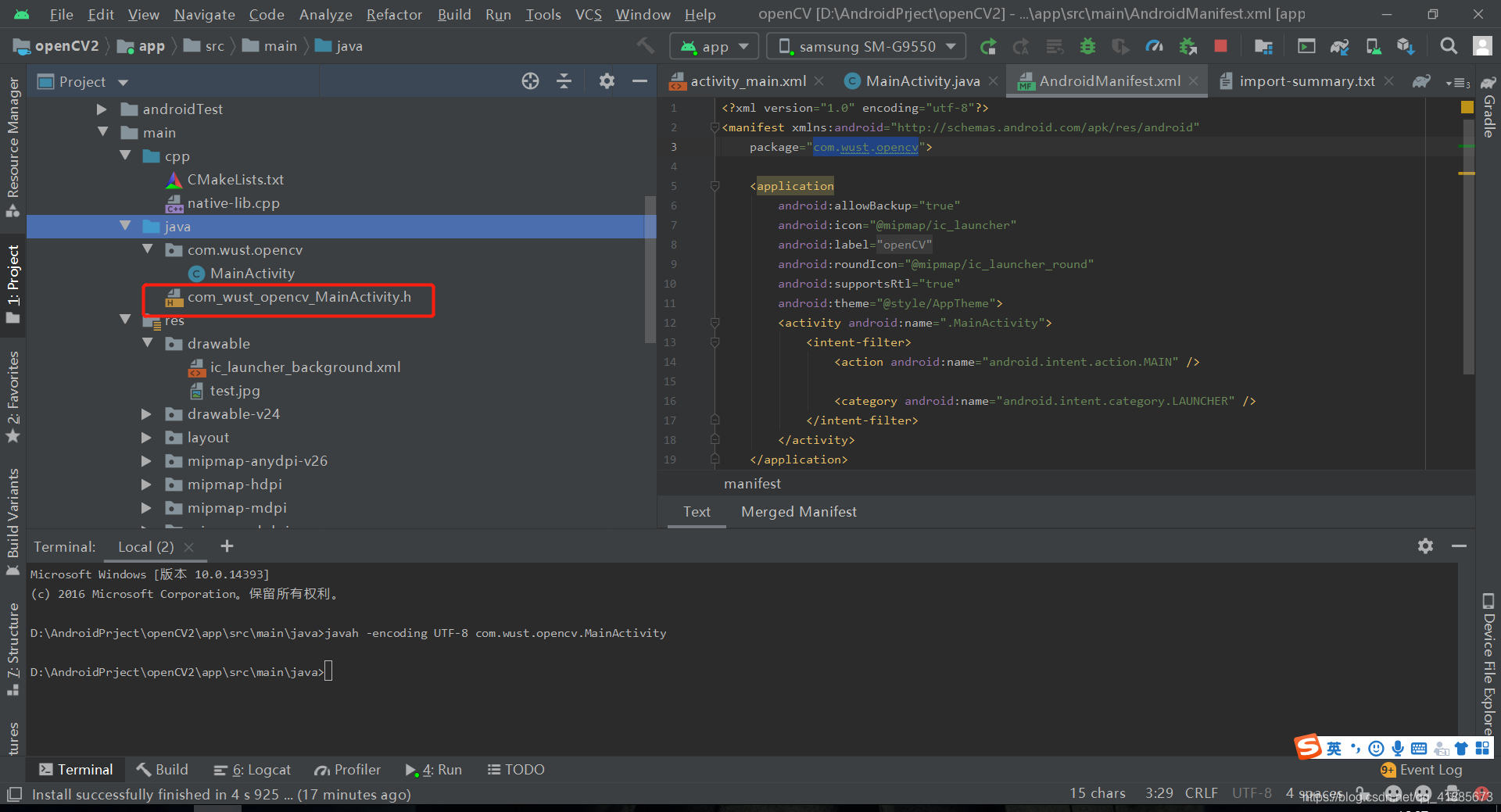The height and width of the screenshot is (812, 1501).
Task: Toggle the Profiler tool window
Action: pyautogui.click(x=348, y=770)
